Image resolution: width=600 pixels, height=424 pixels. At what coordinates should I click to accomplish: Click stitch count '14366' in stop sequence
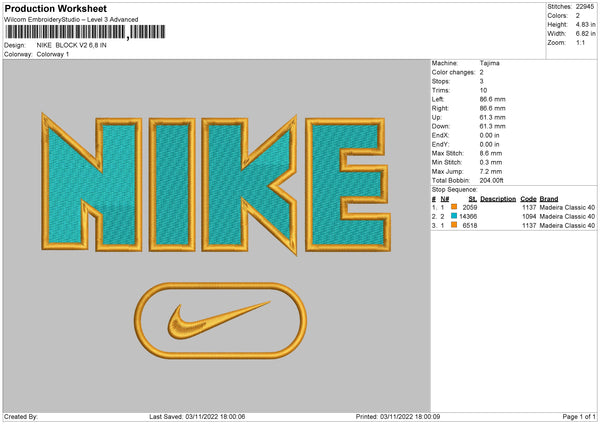pos(468,217)
